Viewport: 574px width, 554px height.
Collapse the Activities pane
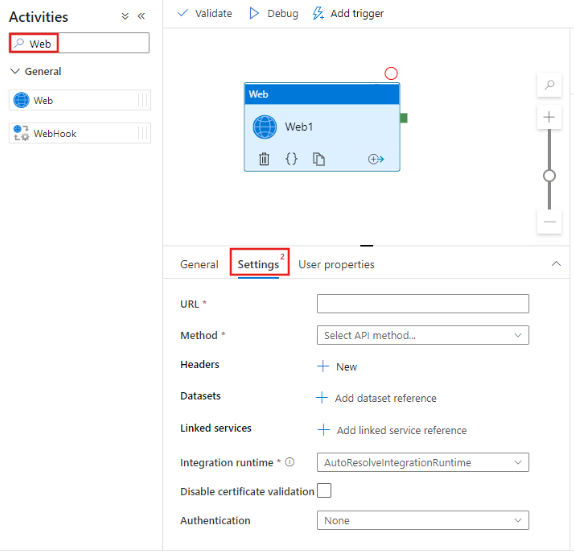[x=141, y=16]
